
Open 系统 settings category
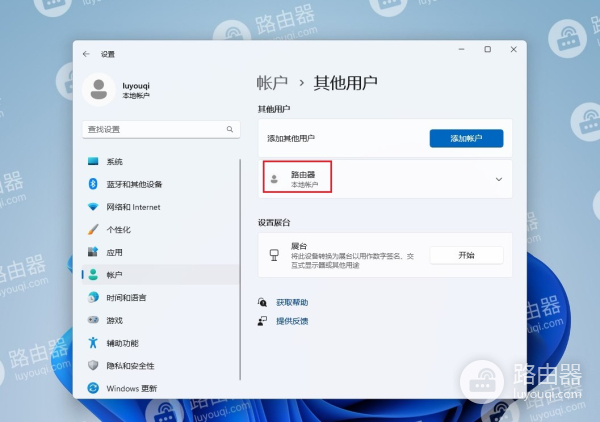coord(161,161)
